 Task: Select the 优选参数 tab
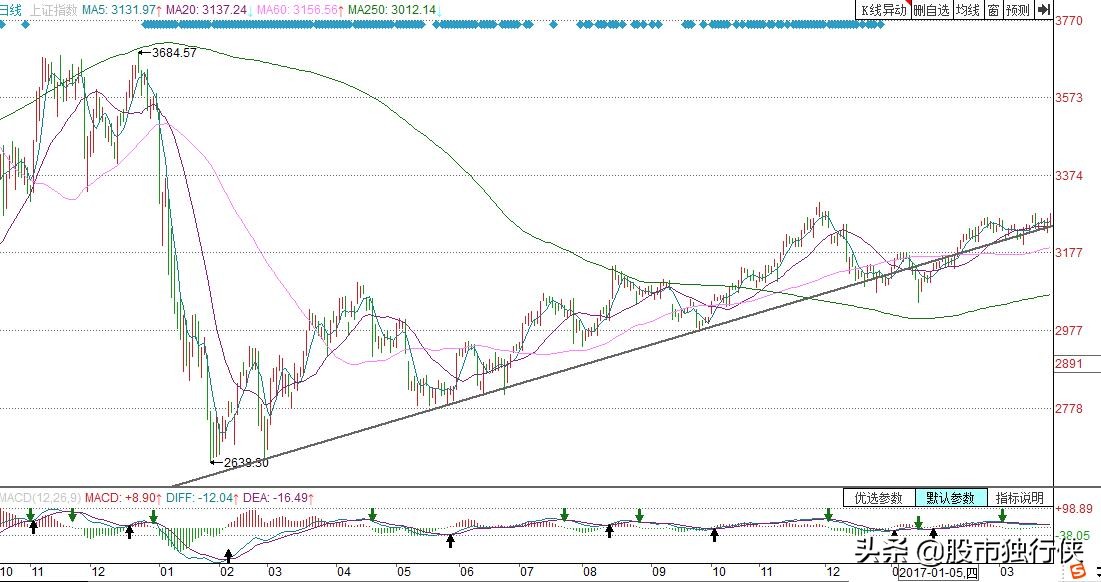pos(878,498)
